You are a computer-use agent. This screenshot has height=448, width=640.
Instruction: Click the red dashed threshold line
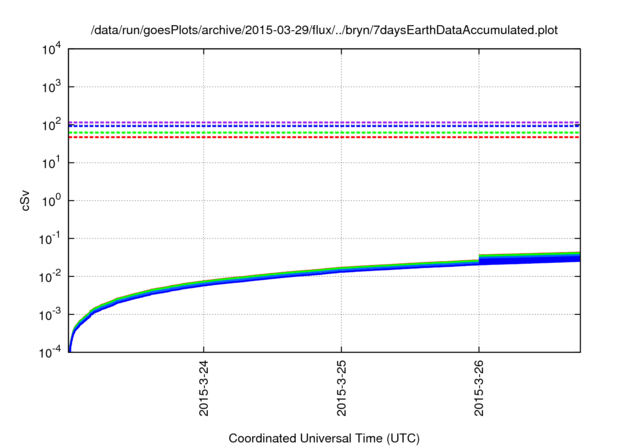coord(324,138)
